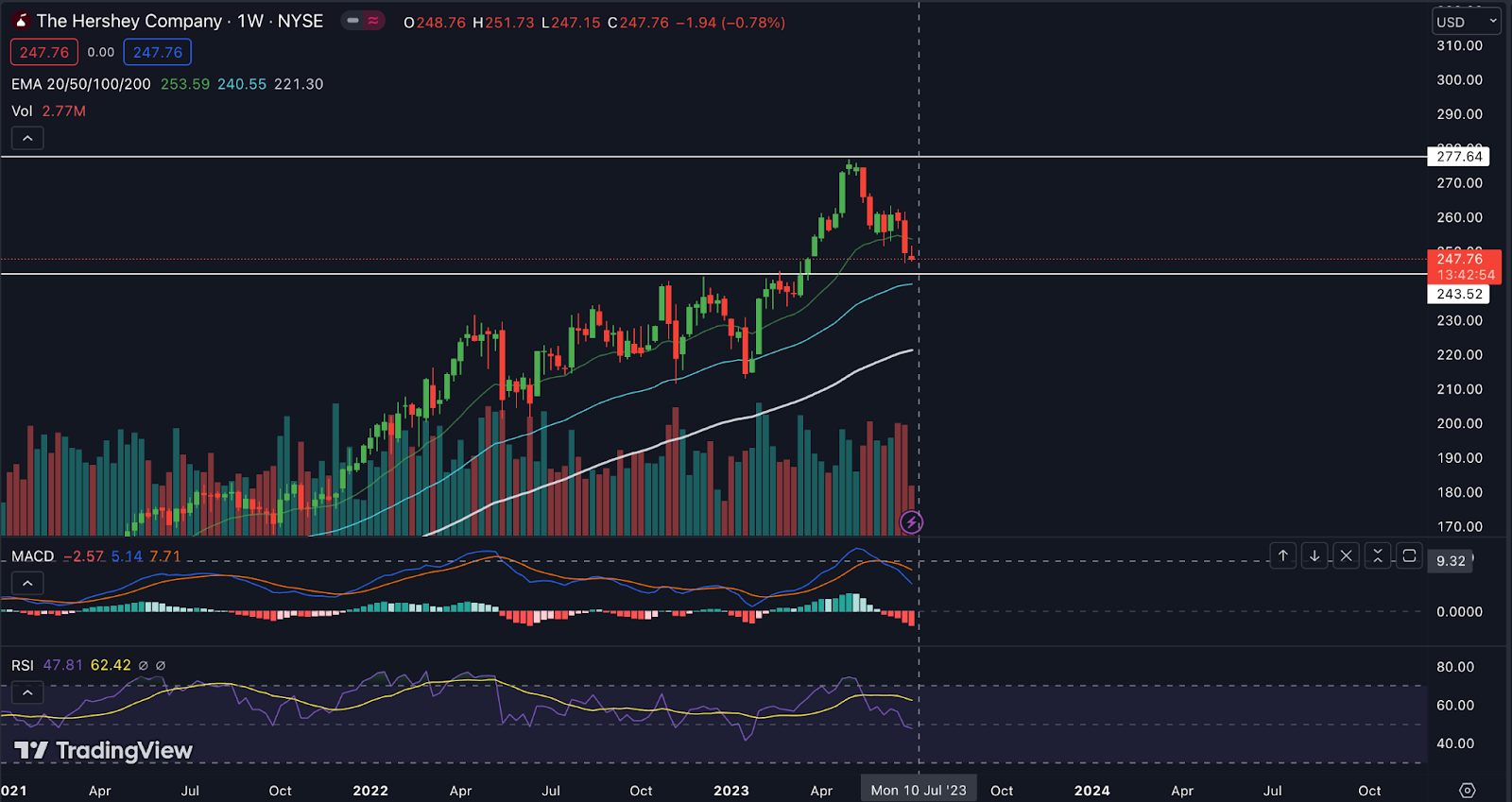Click the EMA value 240.55 in cyan
The width and height of the screenshot is (1512, 802).
click(242, 84)
